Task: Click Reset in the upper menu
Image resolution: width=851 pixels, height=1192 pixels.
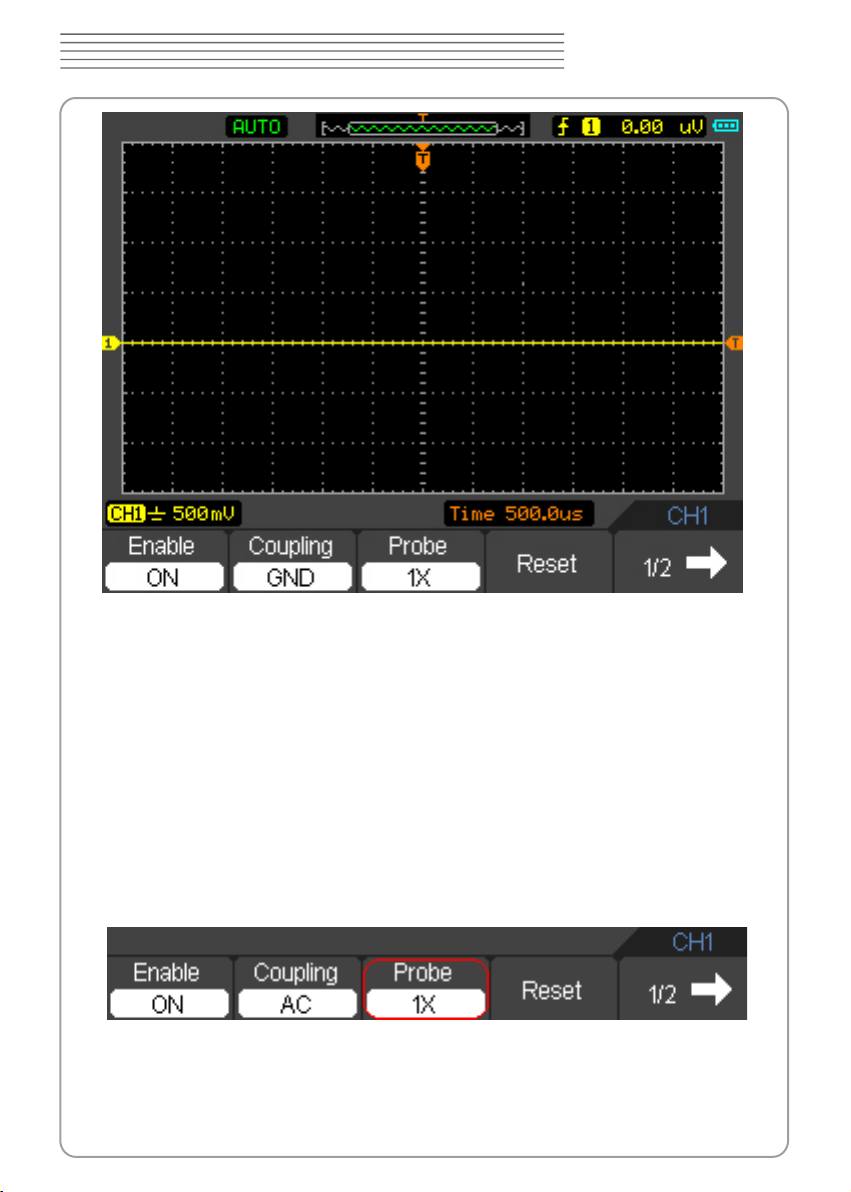Action: (548, 563)
